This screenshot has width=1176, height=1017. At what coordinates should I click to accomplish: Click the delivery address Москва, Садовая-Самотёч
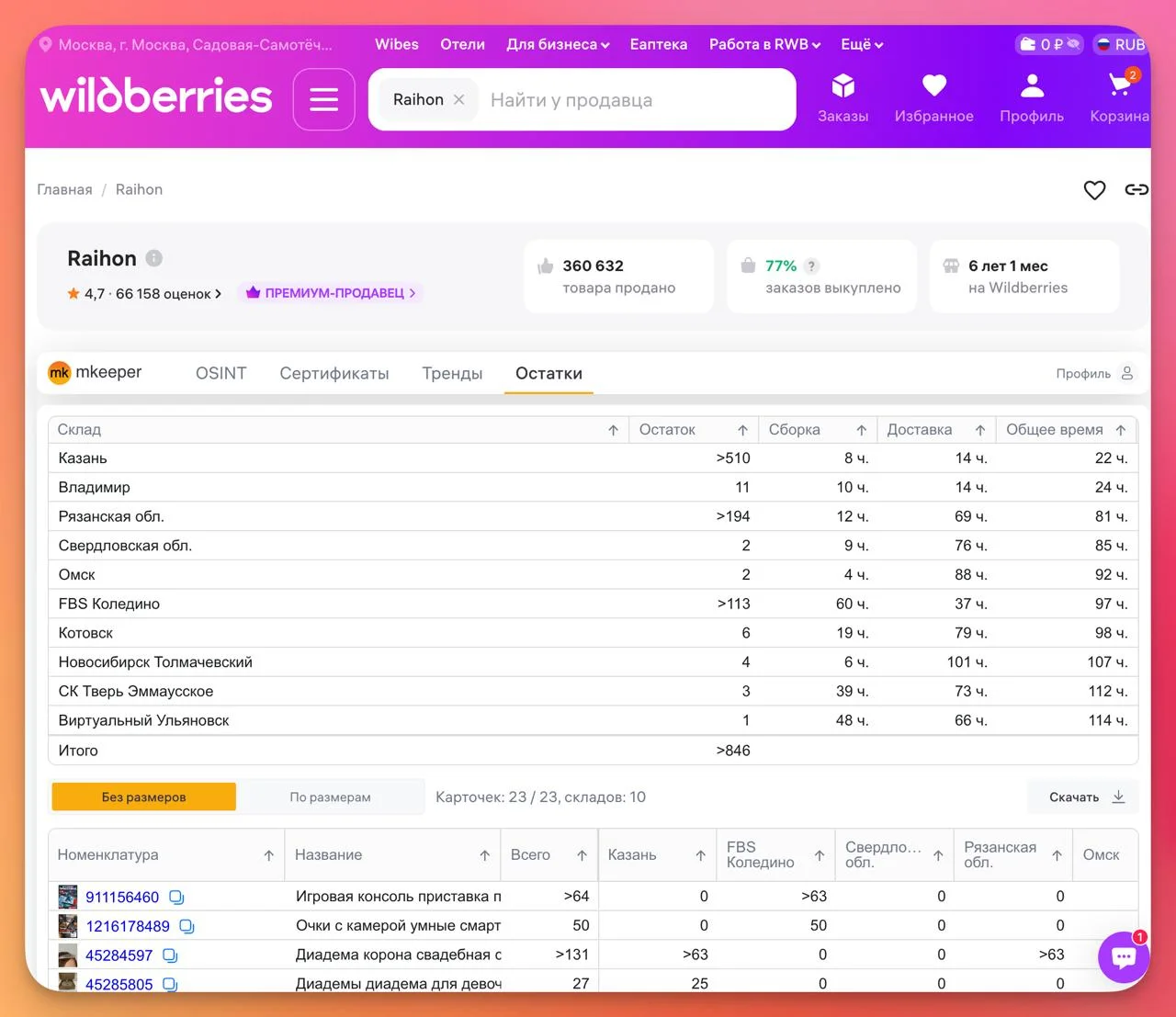[x=196, y=44]
